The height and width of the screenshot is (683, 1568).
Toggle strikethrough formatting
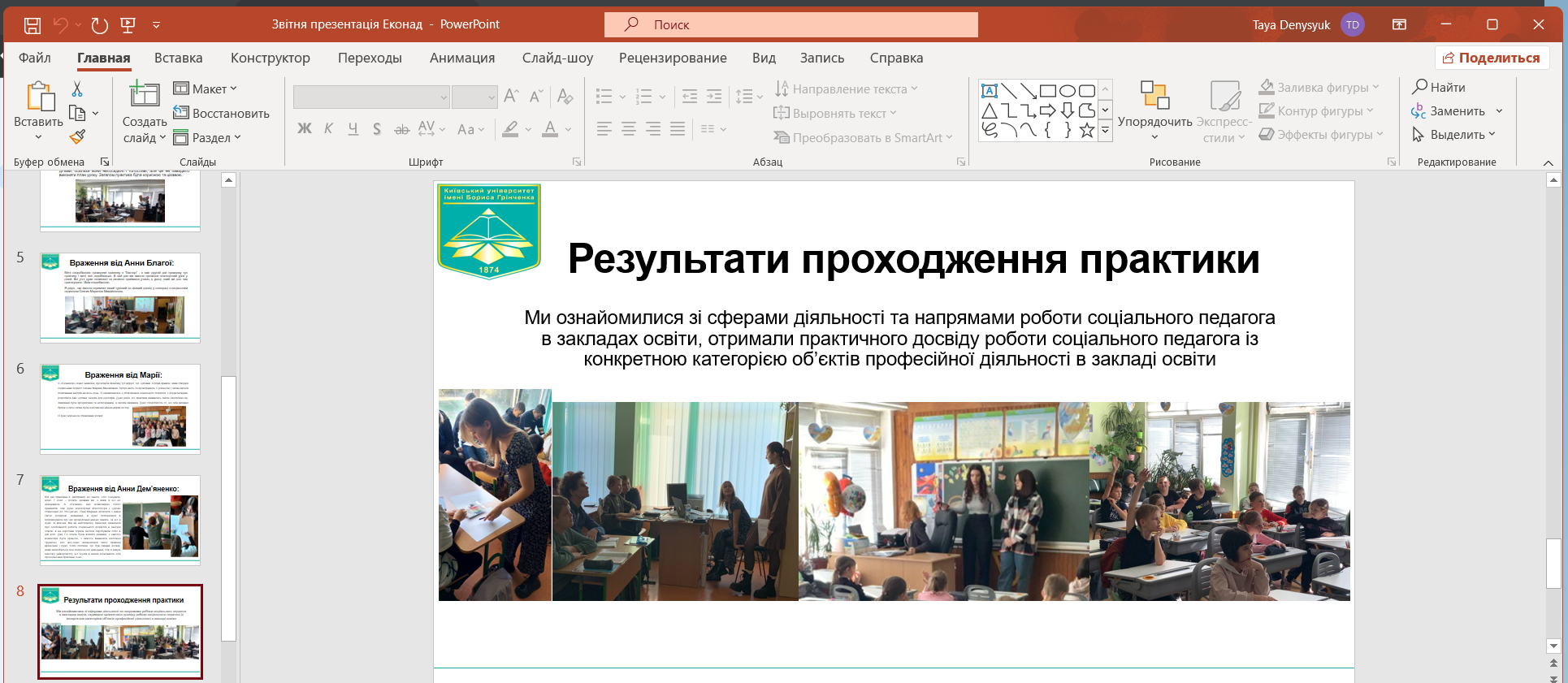point(401,128)
